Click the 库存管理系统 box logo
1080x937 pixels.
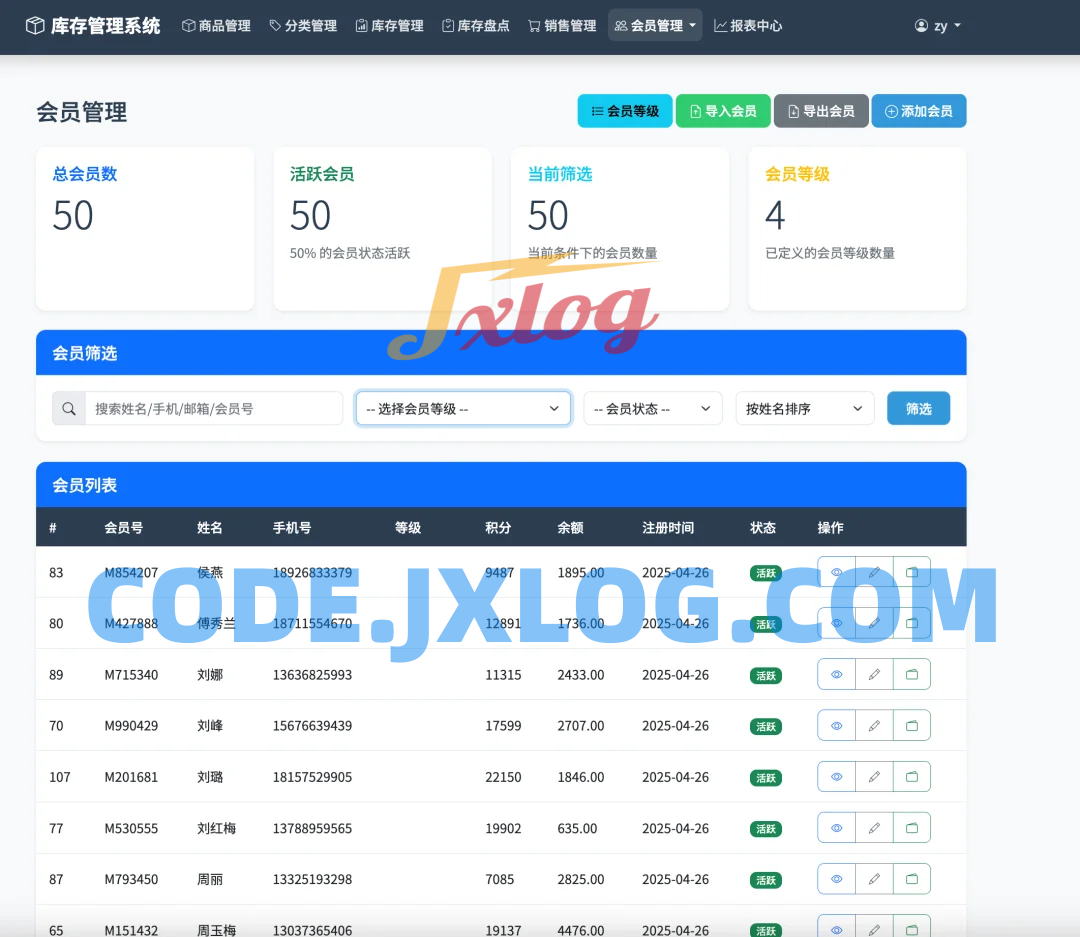point(36,26)
